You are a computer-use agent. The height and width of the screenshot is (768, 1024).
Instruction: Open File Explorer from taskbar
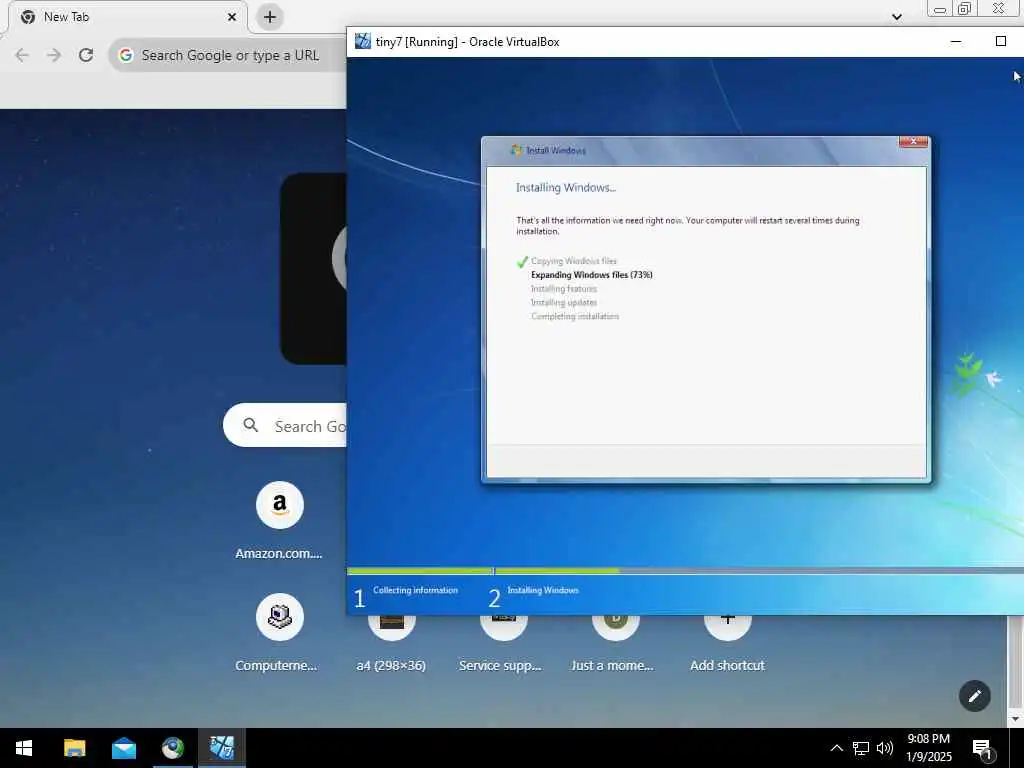click(x=74, y=748)
